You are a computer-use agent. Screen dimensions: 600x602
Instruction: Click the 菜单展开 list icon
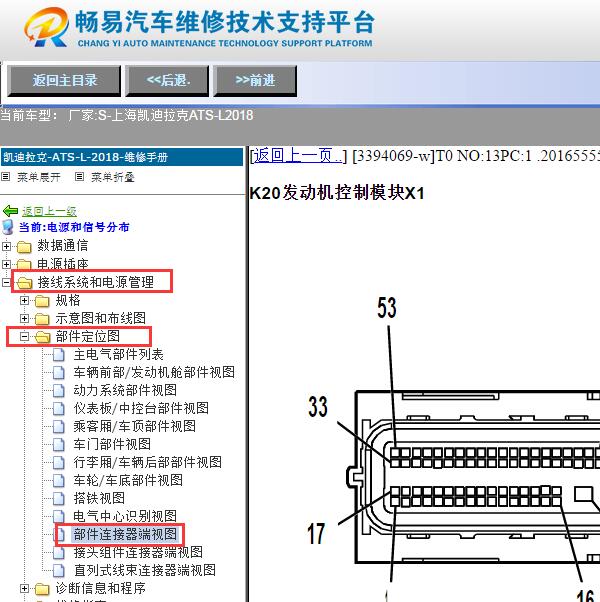coord(5,177)
